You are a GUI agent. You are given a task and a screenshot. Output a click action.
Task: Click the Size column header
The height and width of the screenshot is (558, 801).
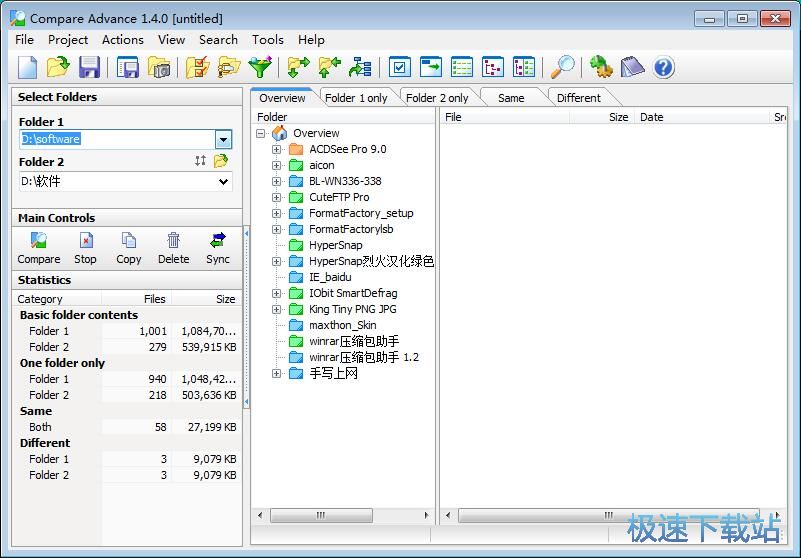point(602,117)
